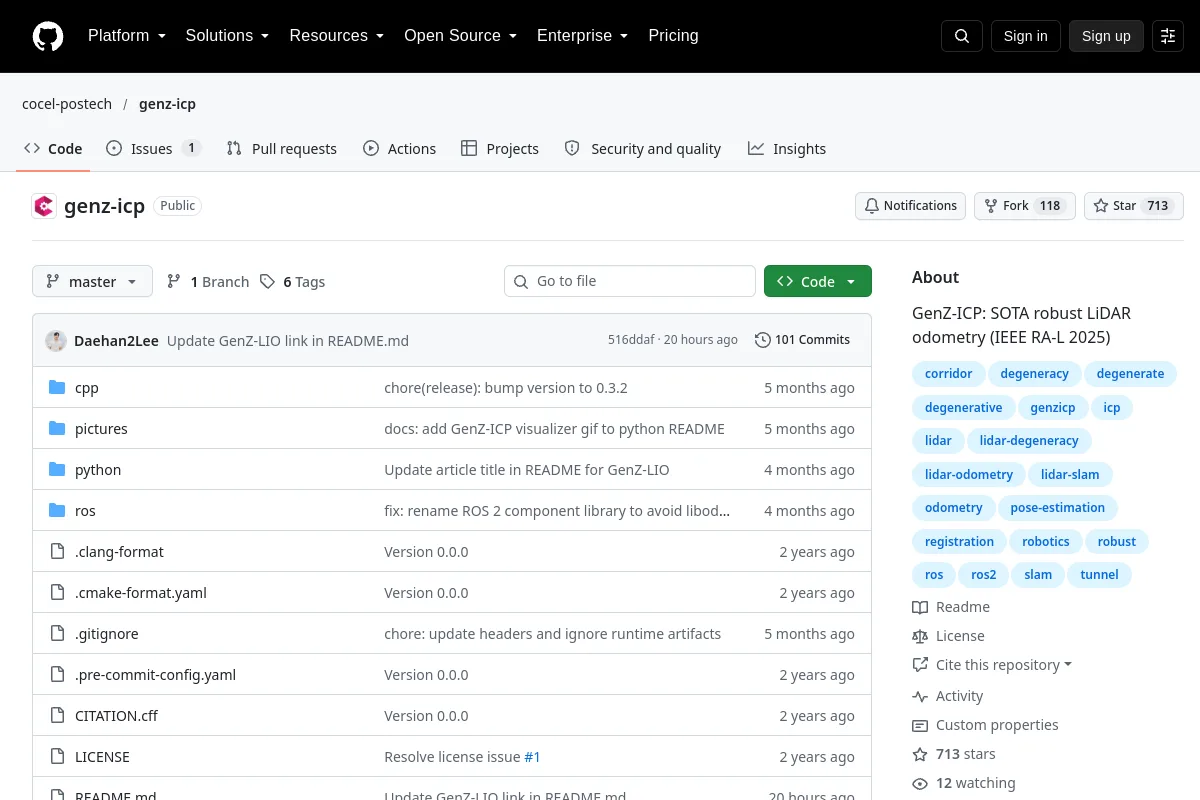Screen dimensions: 1200x800
Task: Open the master branch selector dropdown
Action: point(92,282)
